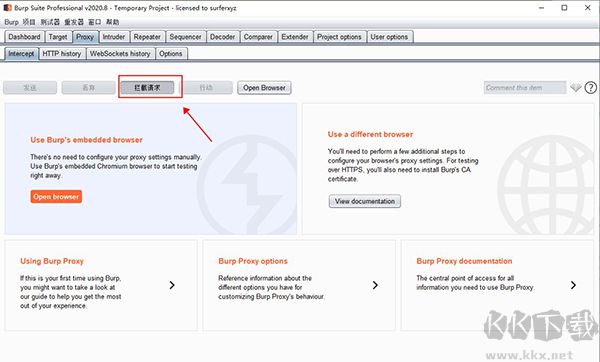Screen dimensions: 600x362
Task: Open the Repeater tab
Action: (147, 37)
